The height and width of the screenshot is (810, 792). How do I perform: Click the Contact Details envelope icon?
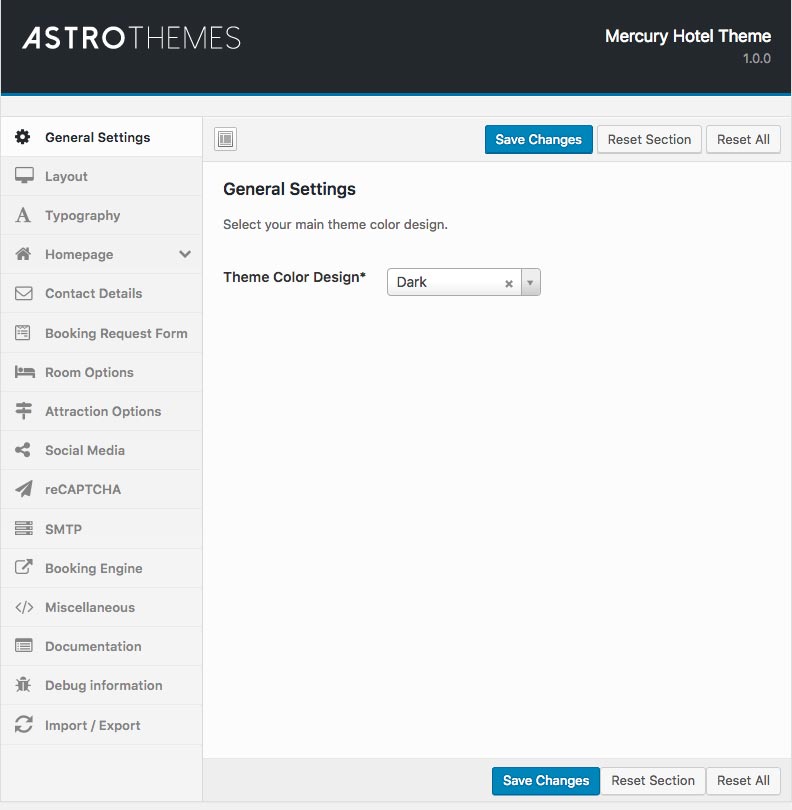24,293
